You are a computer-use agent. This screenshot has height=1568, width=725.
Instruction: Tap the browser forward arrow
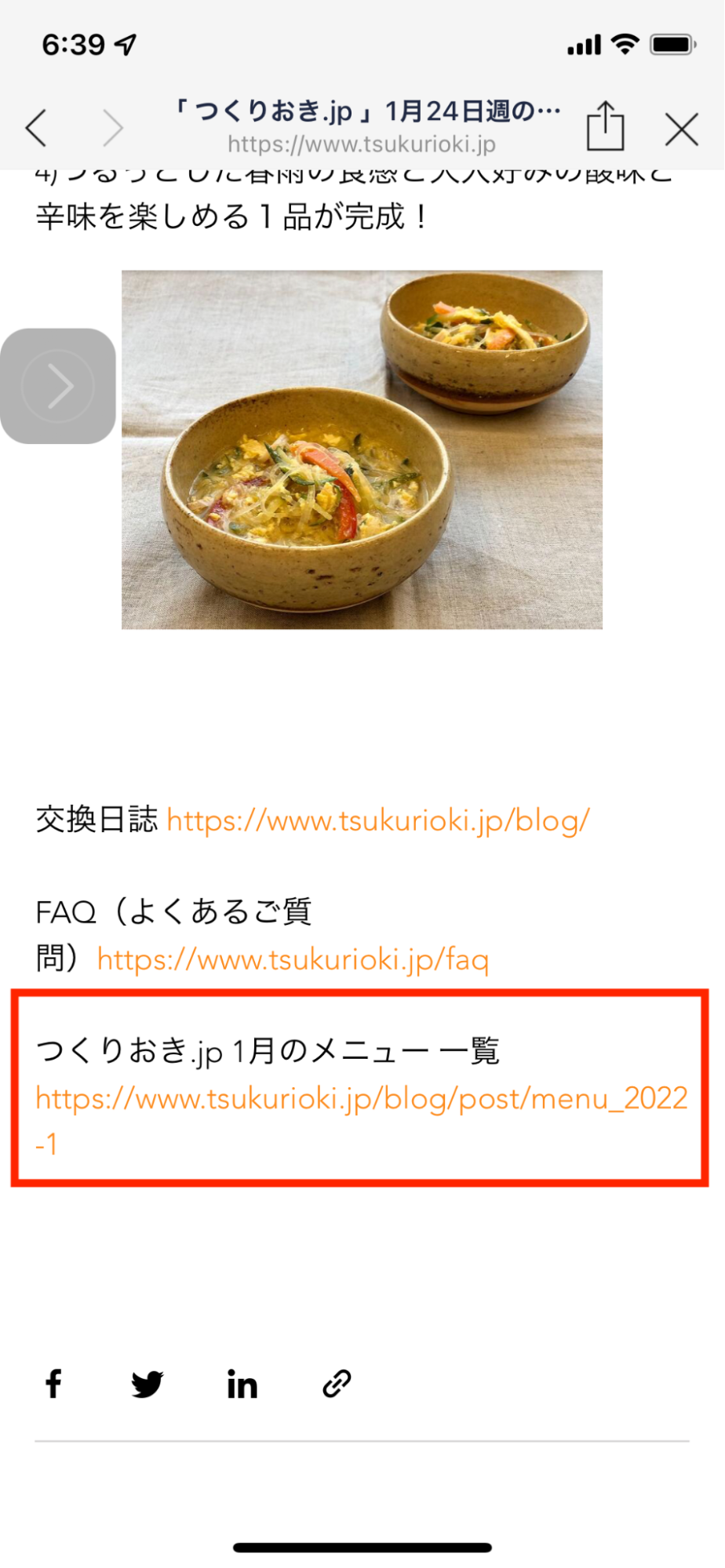point(113,128)
